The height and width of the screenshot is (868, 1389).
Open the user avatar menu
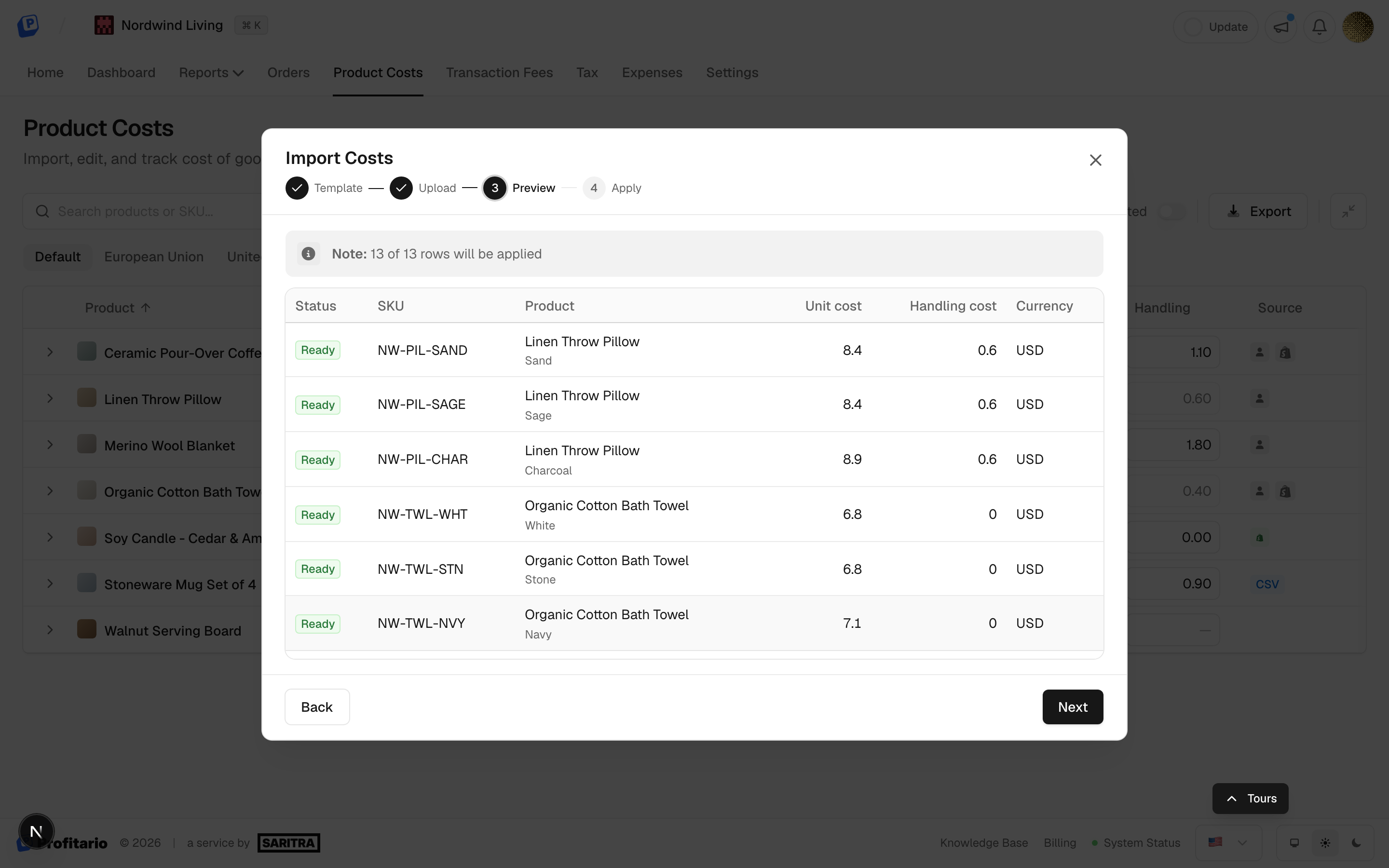point(1358,27)
